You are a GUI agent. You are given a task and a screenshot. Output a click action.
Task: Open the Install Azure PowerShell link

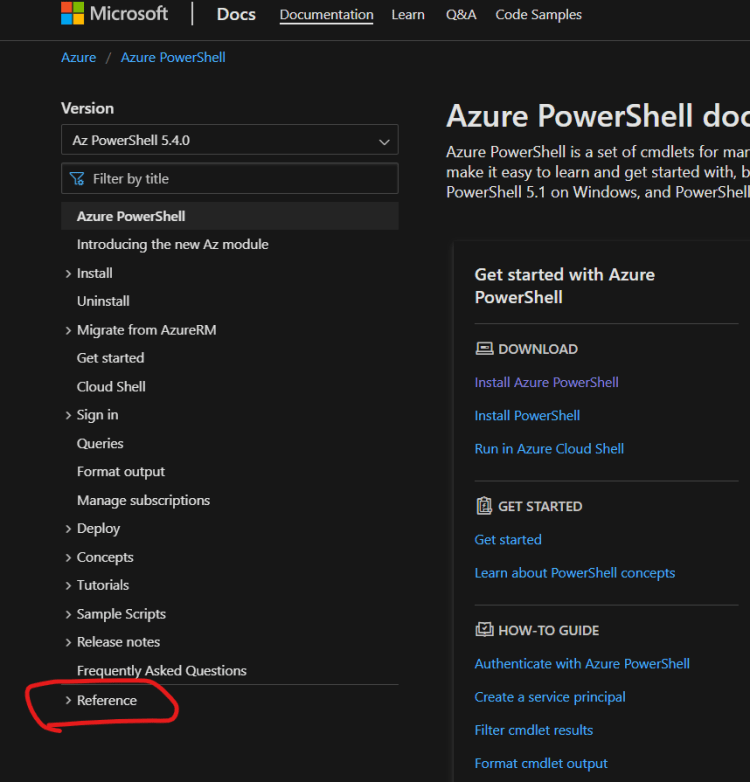(547, 383)
